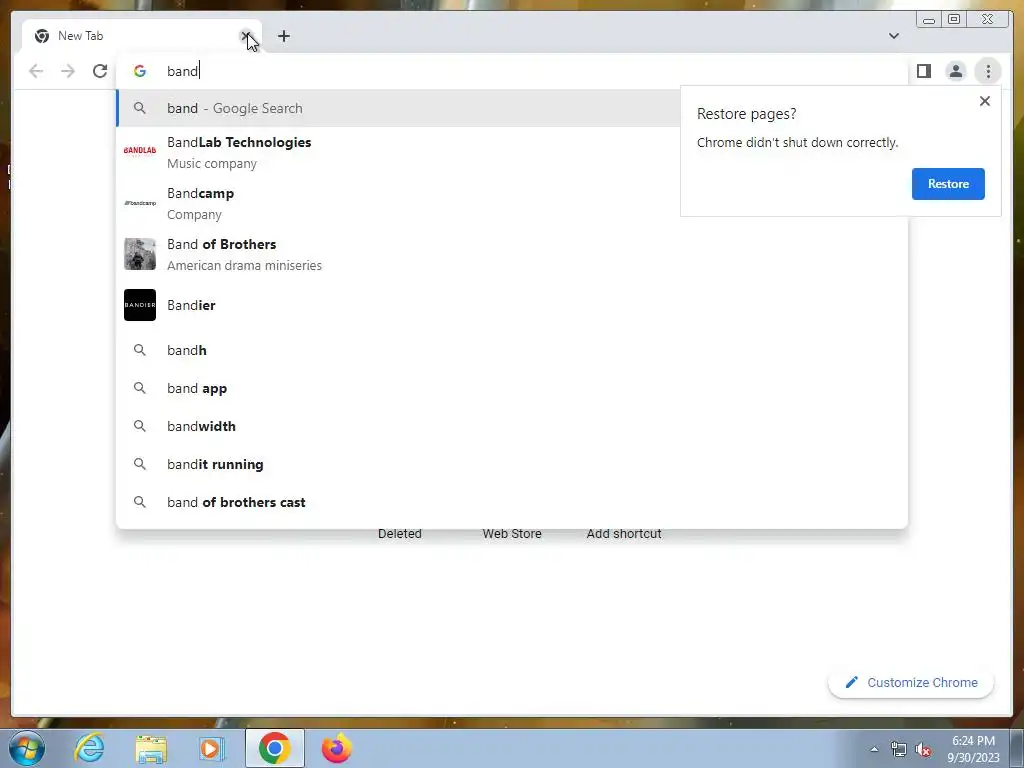Image resolution: width=1024 pixels, height=768 pixels.
Task: Launch Internet Explorer from taskbar
Action: pyautogui.click(x=89, y=748)
